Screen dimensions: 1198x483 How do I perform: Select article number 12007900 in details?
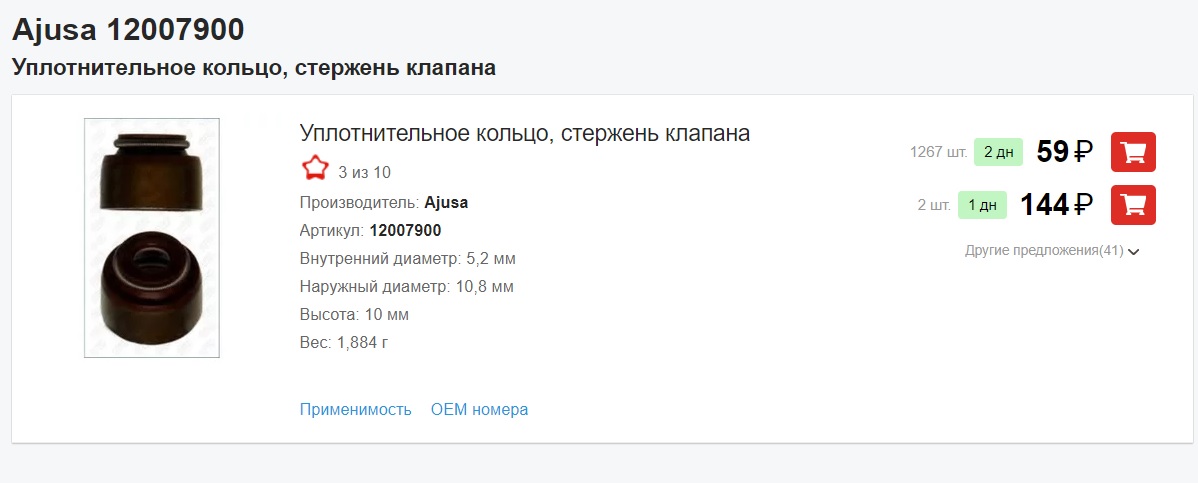pyautogui.click(x=405, y=231)
